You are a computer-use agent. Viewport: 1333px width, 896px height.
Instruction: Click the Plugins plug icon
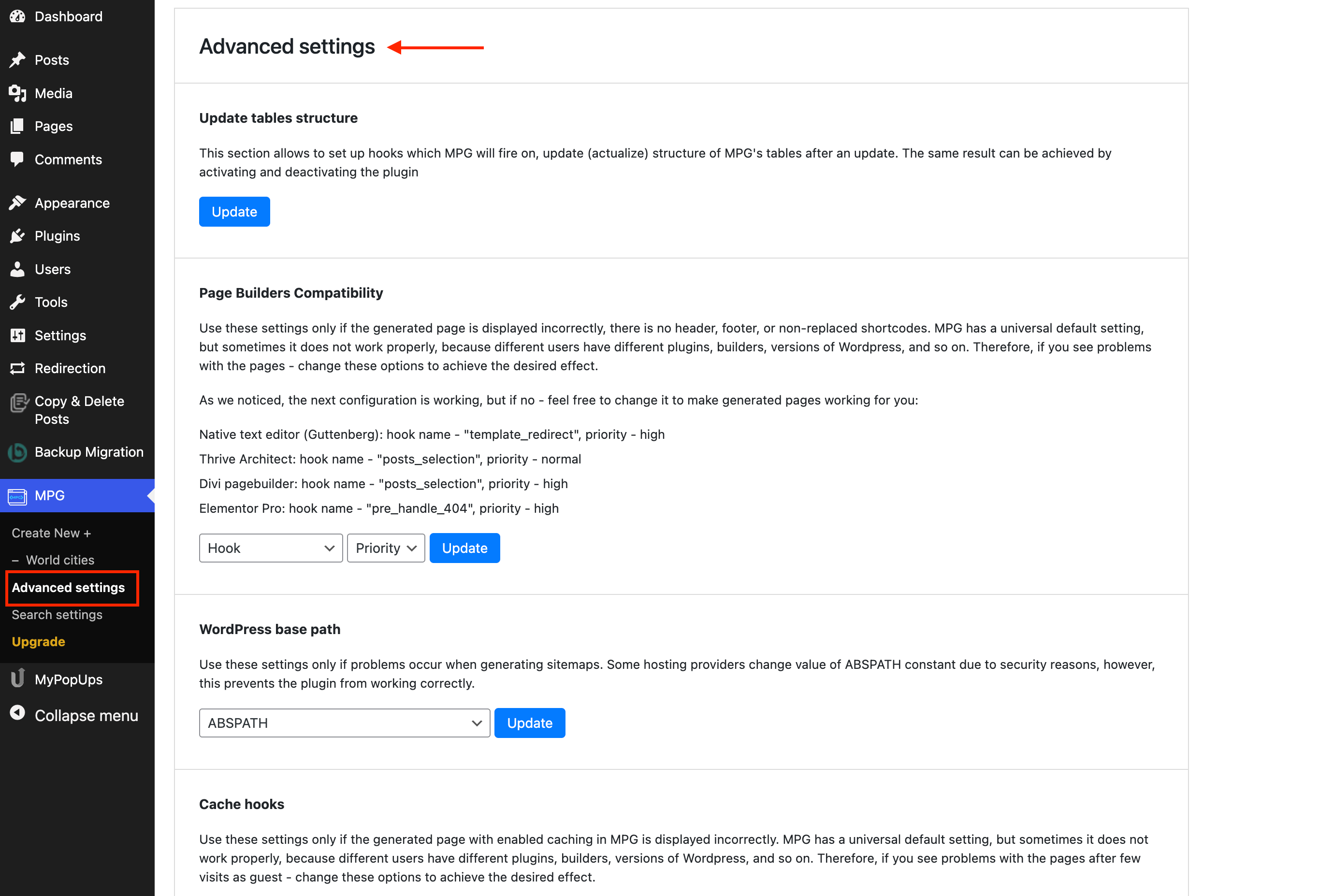[18, 236]
